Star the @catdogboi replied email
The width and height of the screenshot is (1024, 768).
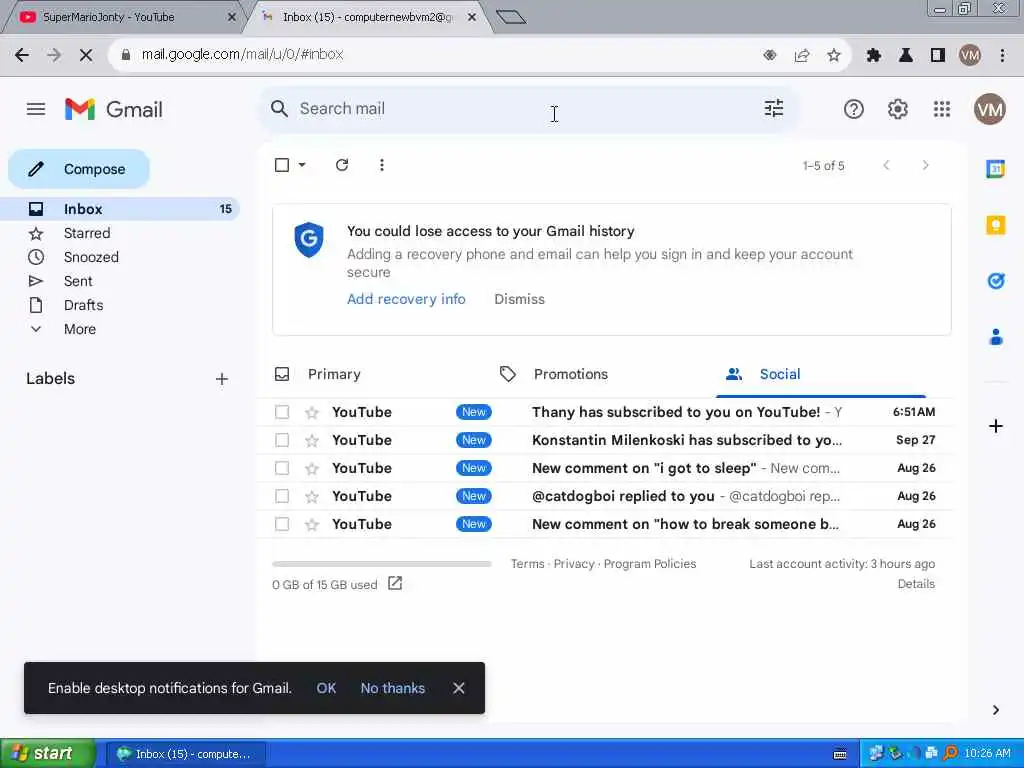[312, 496]
